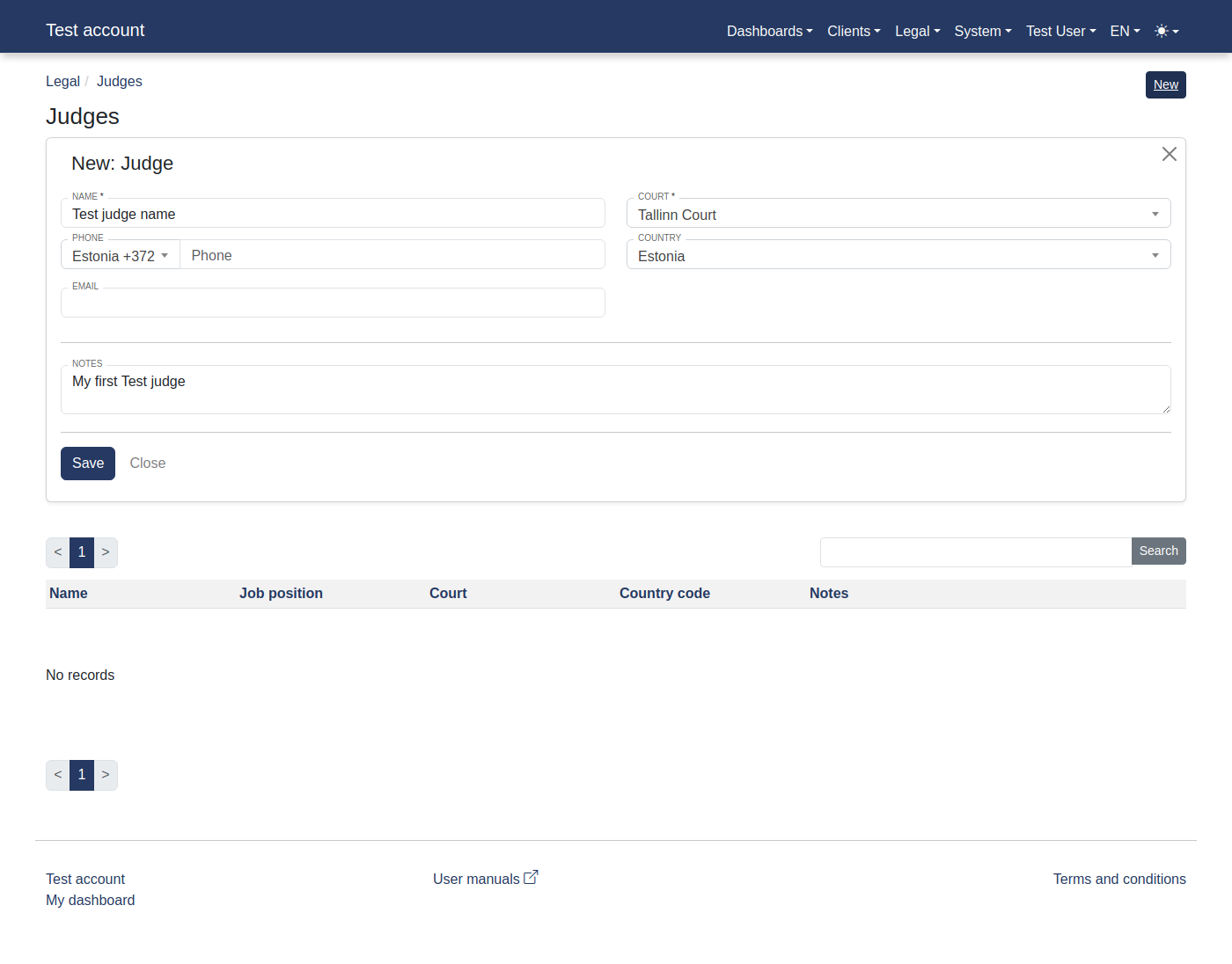1232x964 pixels.
Task: Click the New button
Action: click(1165, 85)
